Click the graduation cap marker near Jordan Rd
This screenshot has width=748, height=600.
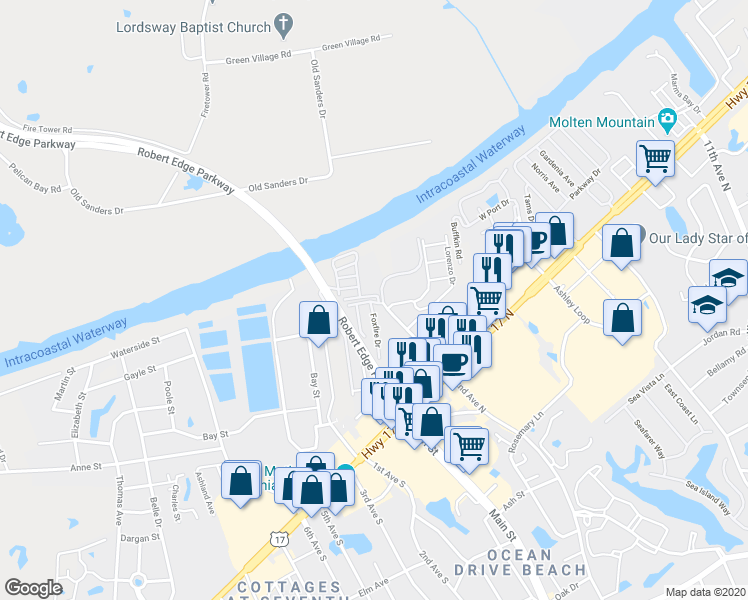point(707,305)
